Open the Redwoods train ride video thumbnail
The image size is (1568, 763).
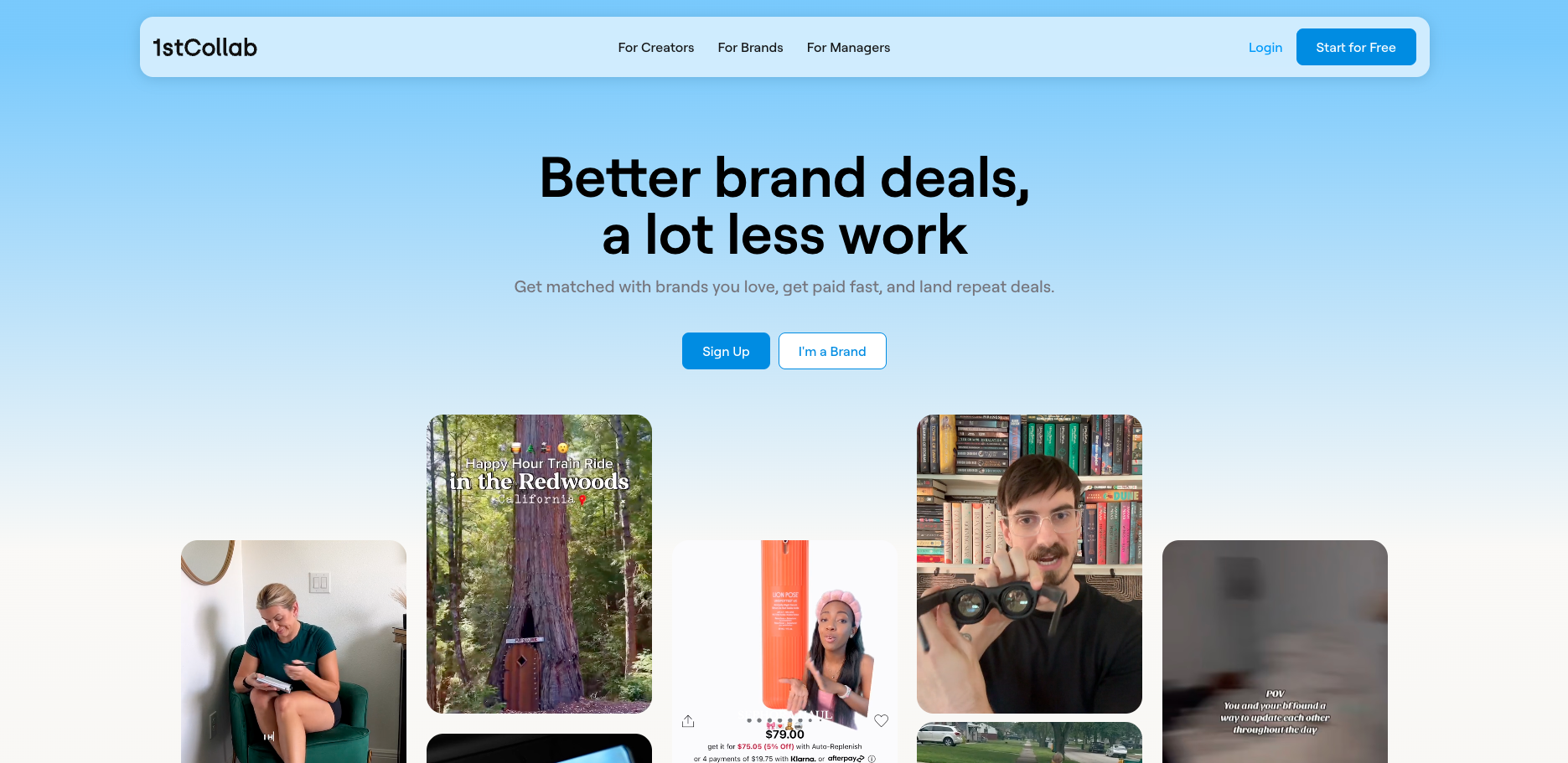[539, 564]
